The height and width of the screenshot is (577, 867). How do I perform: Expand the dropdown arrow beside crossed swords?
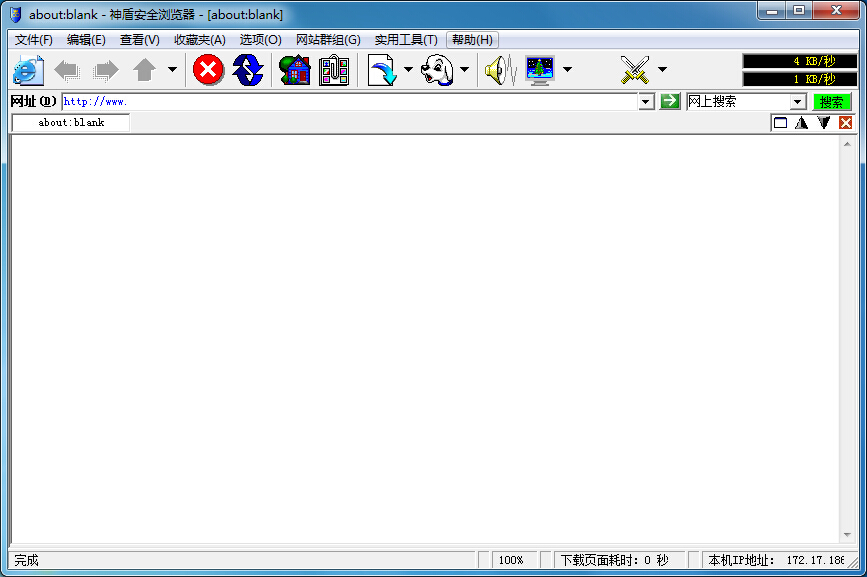(662, 70)
